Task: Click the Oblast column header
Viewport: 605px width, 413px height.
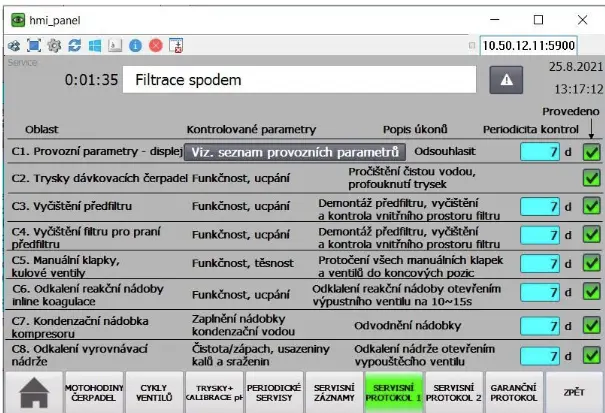Action: point(42,129)
